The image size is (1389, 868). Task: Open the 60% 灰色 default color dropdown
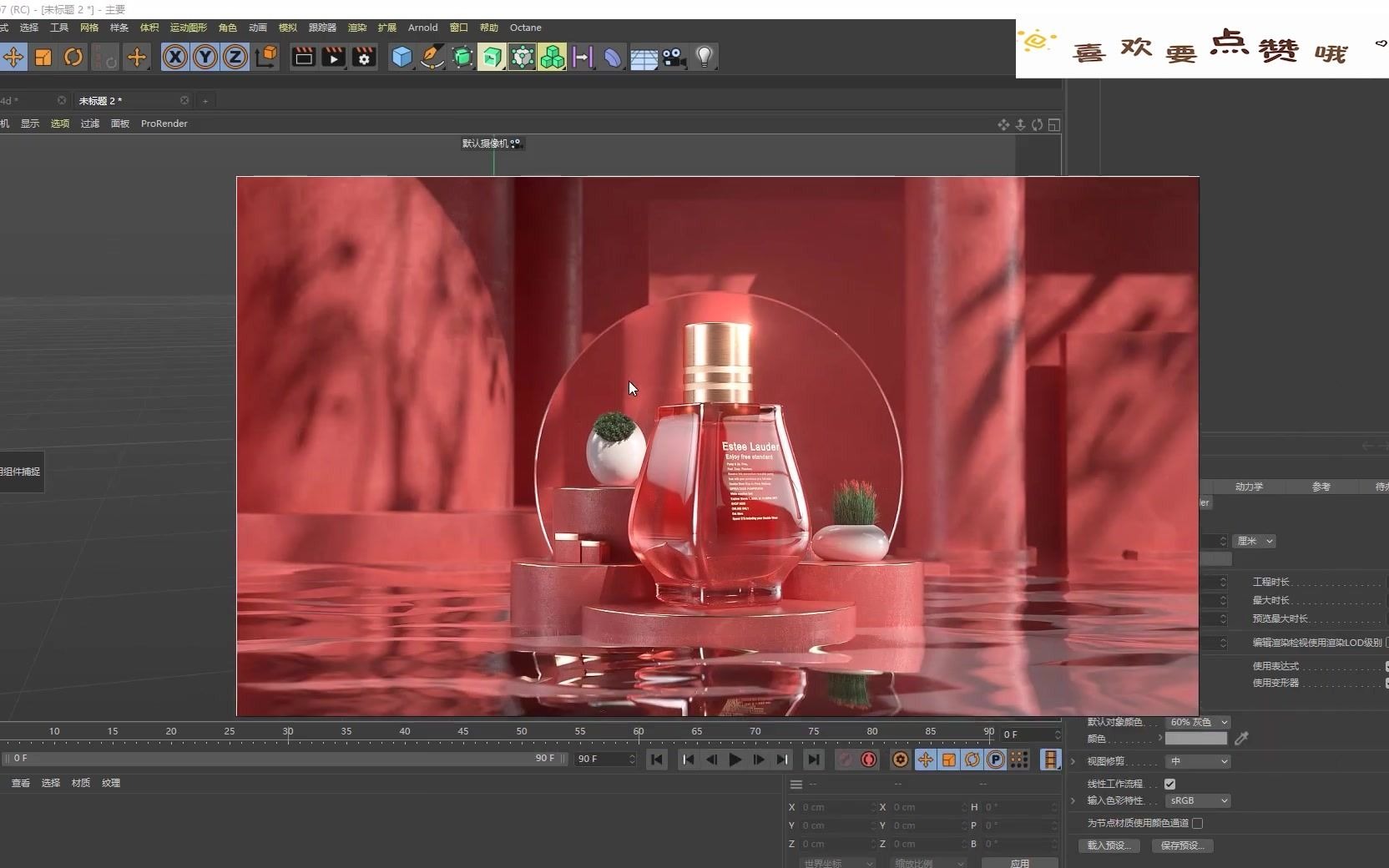pos(1199,722)
